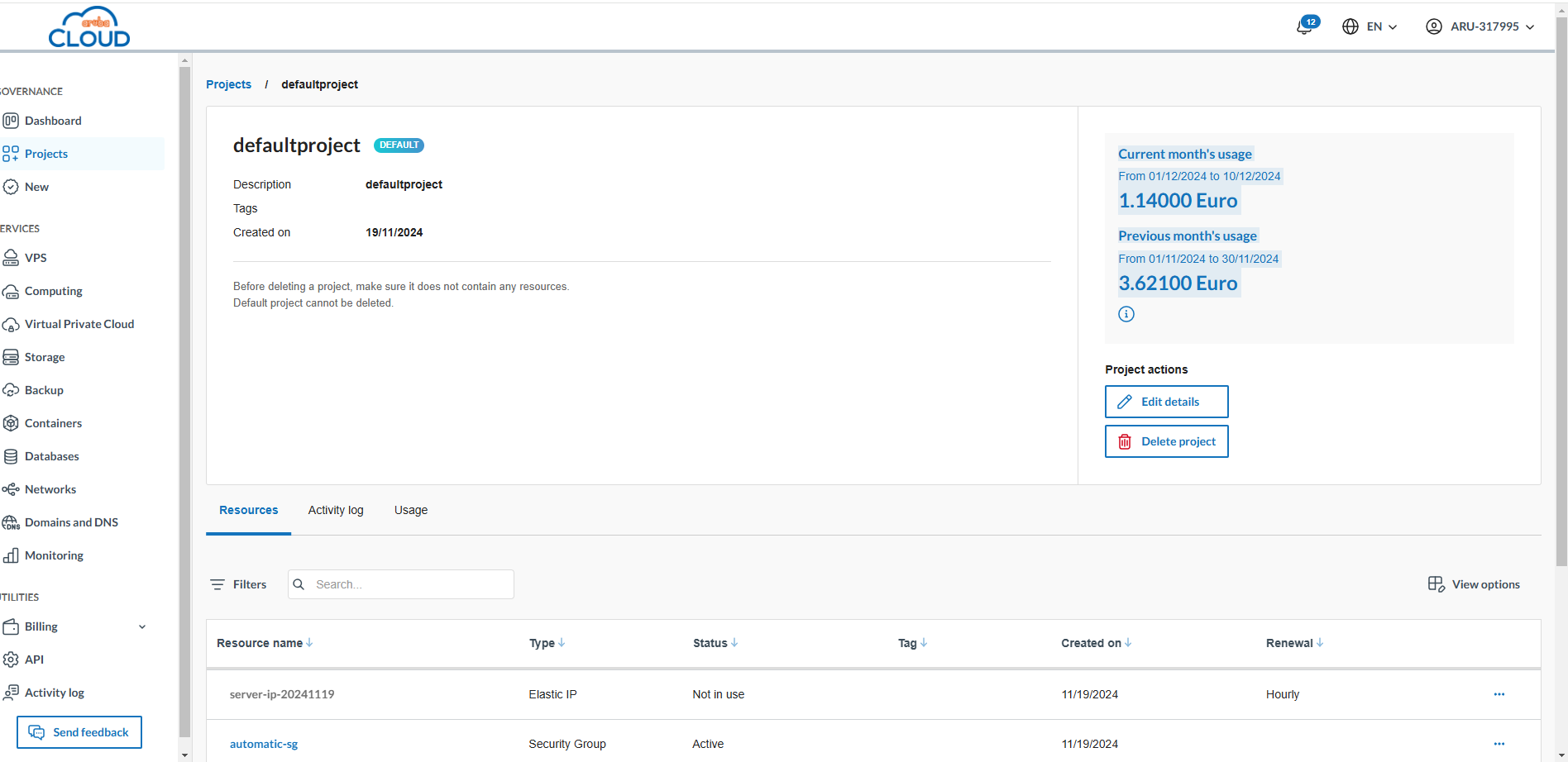Open the EN language dropdown

(1381, 26)
